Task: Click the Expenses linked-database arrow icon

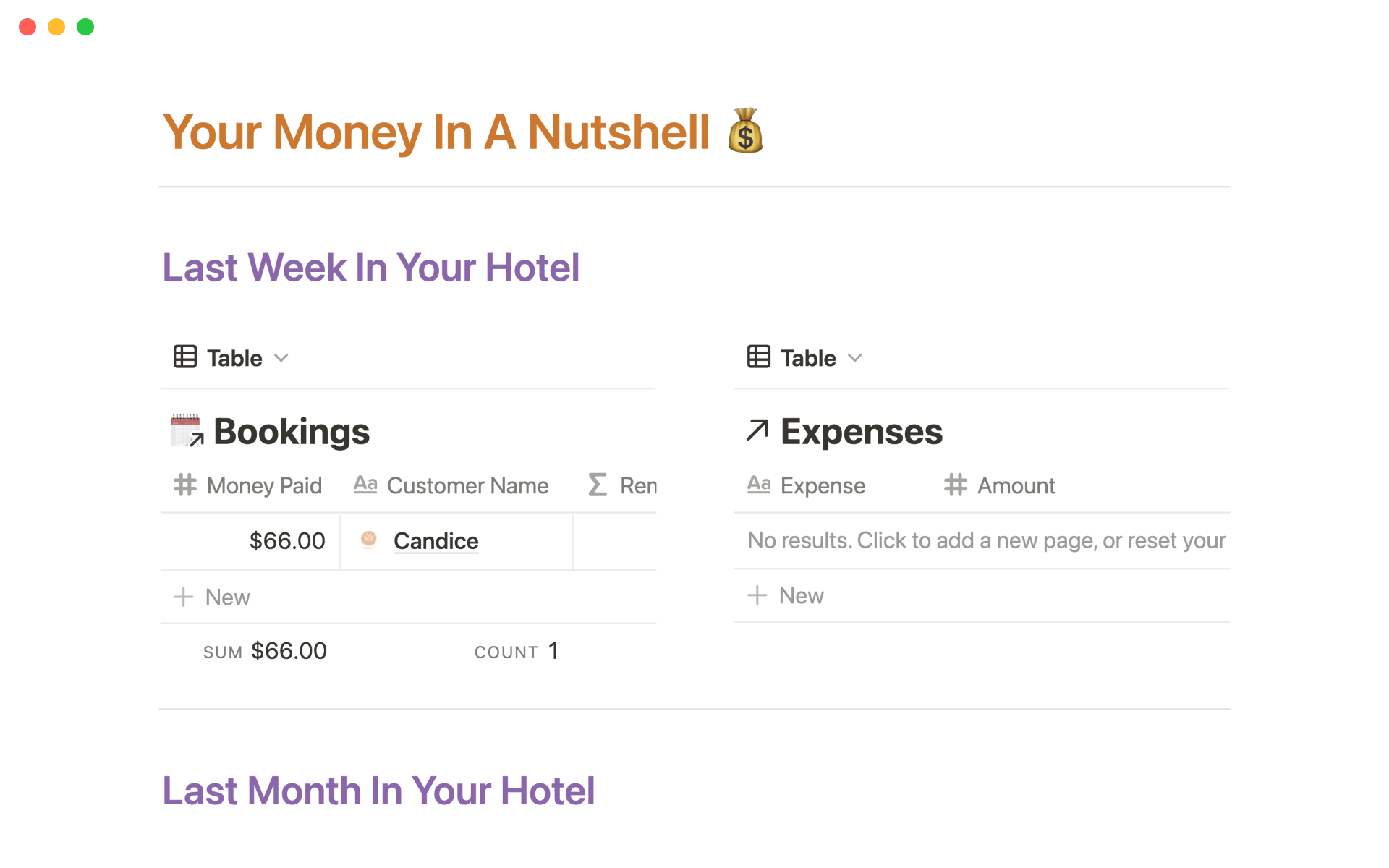Action: click(757, 430)
